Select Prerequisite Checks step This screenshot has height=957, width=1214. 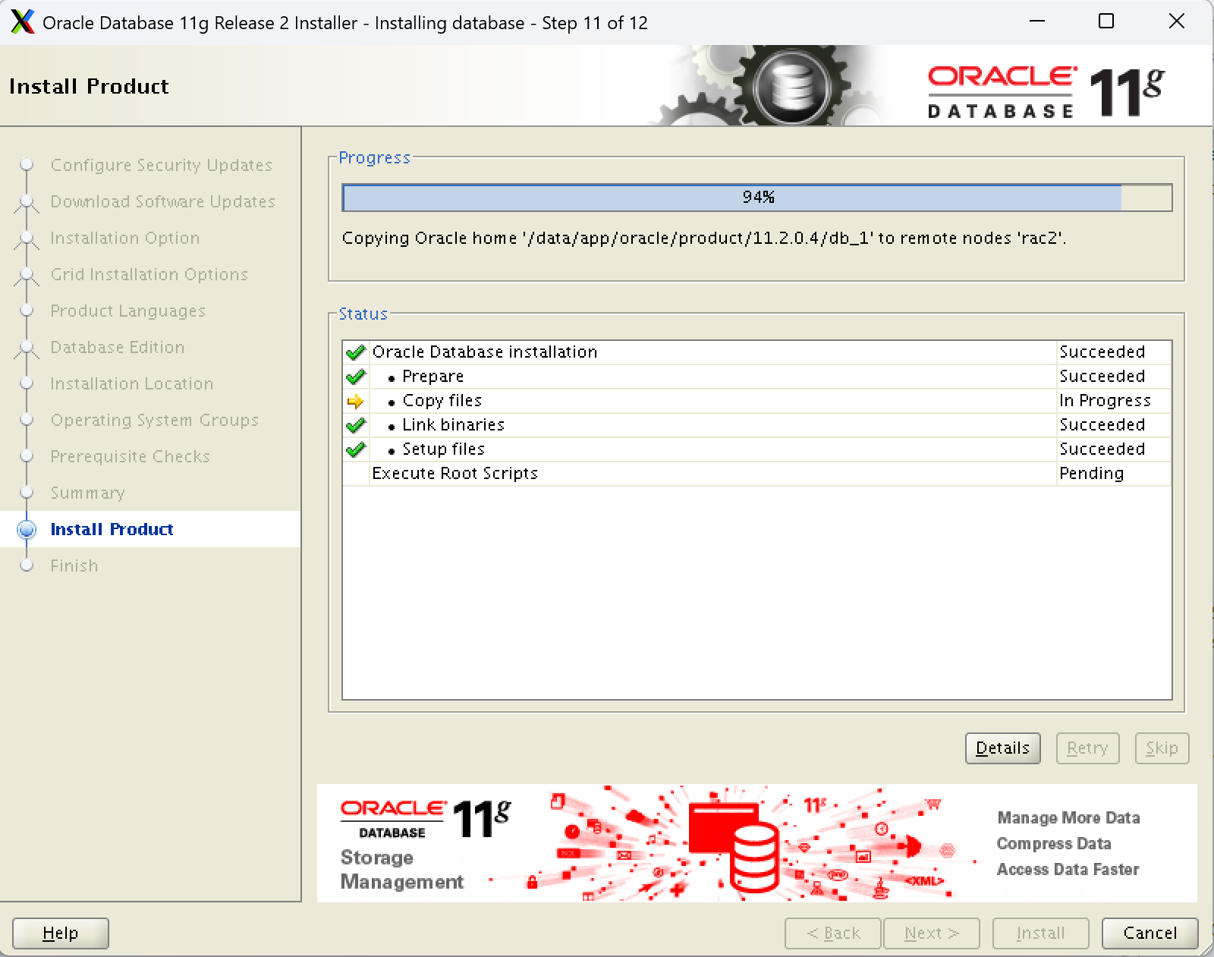coord(130,457)
